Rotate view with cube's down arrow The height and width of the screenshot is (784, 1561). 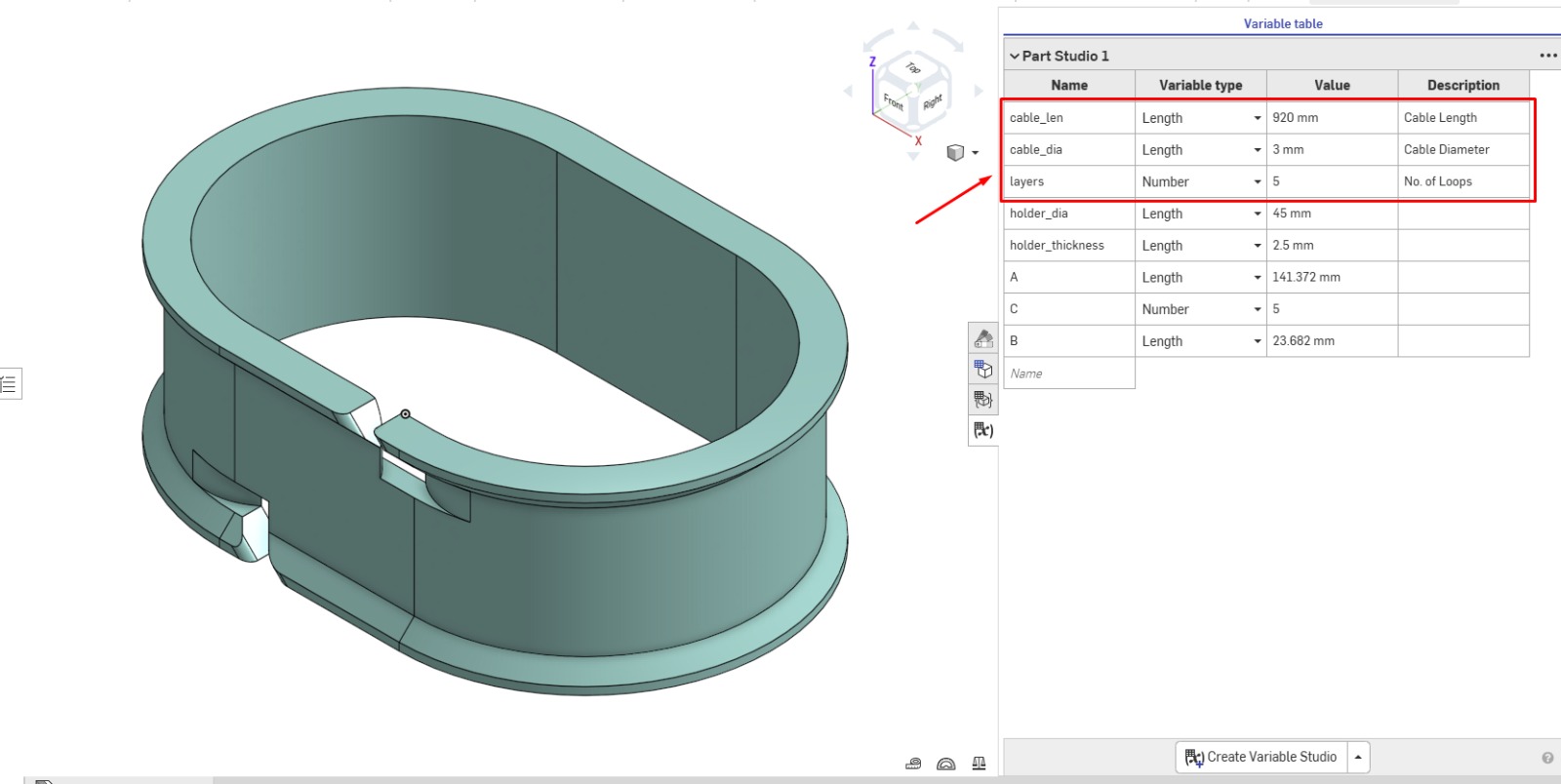pos(913,156)
